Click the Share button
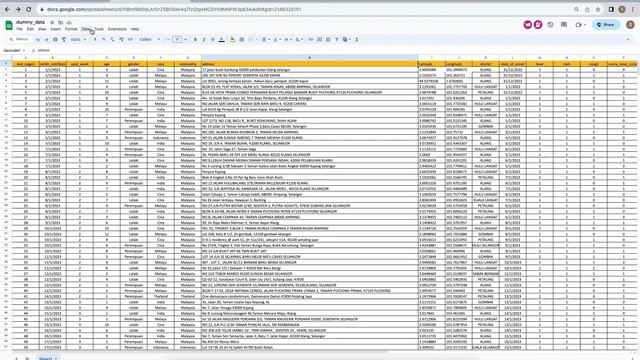Image resolution: width=640 pixels, height=360 pixels. click(606, 25)
